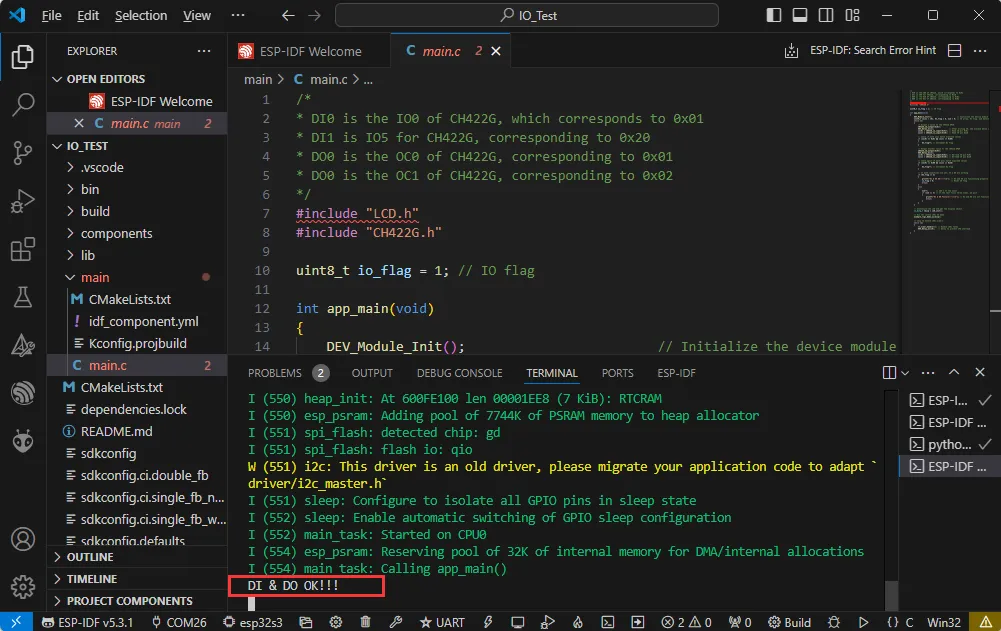The height and width of the screenshot is (631, 1001).
Task: Open the ESP-IDF Flash Device lightning icon
Action: pyautogui.click(x=487, y=621)
